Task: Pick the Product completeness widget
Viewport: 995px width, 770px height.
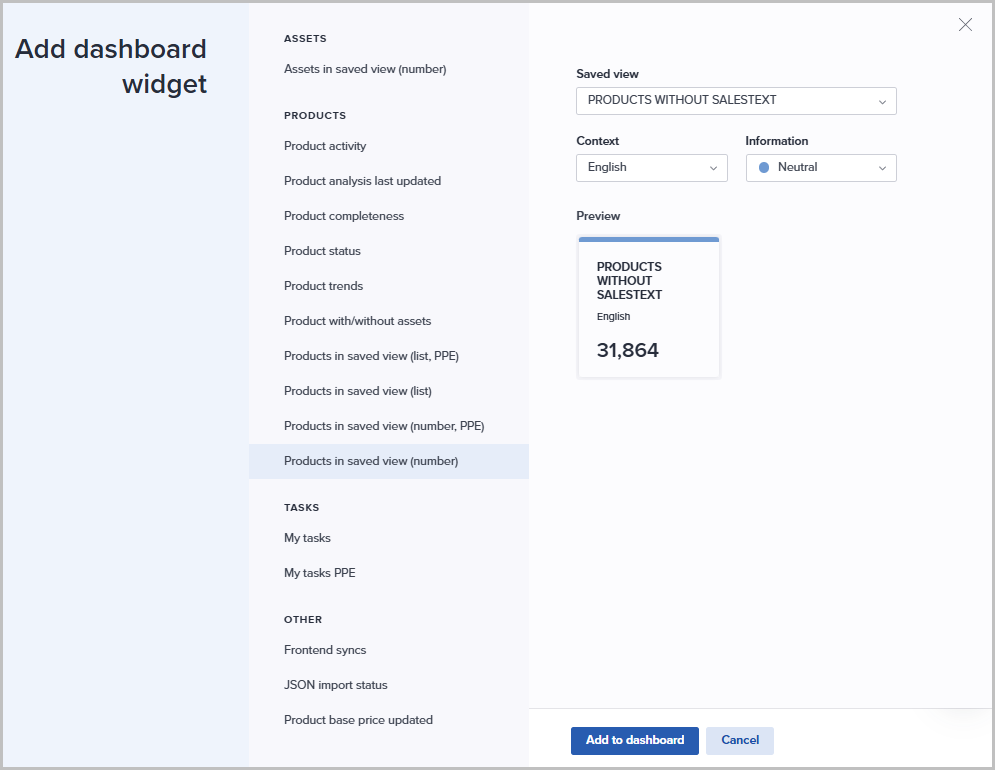Action: tap(344, 216)
